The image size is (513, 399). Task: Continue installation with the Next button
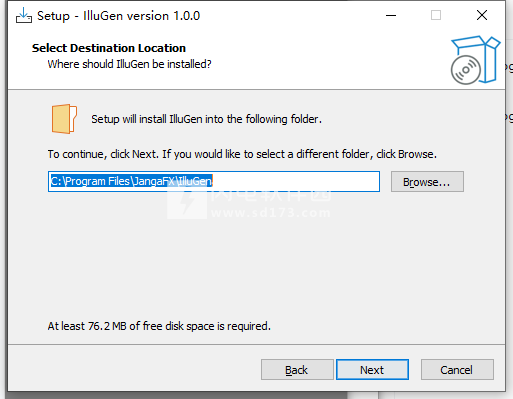372,370
